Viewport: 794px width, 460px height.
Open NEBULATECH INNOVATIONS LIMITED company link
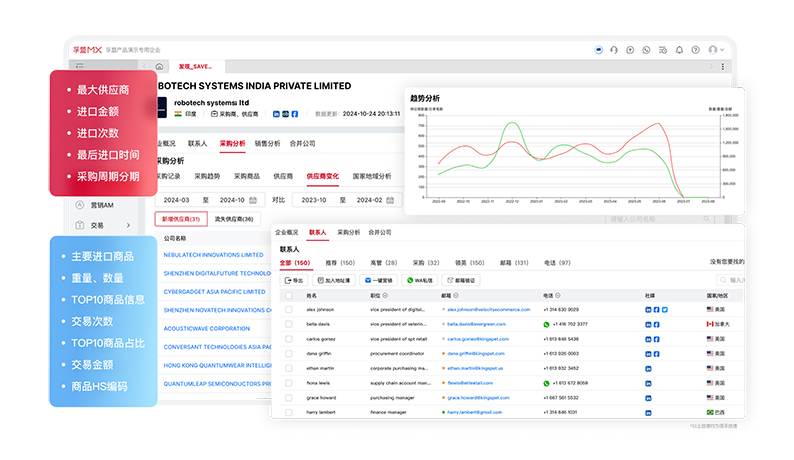click(215, 255)
